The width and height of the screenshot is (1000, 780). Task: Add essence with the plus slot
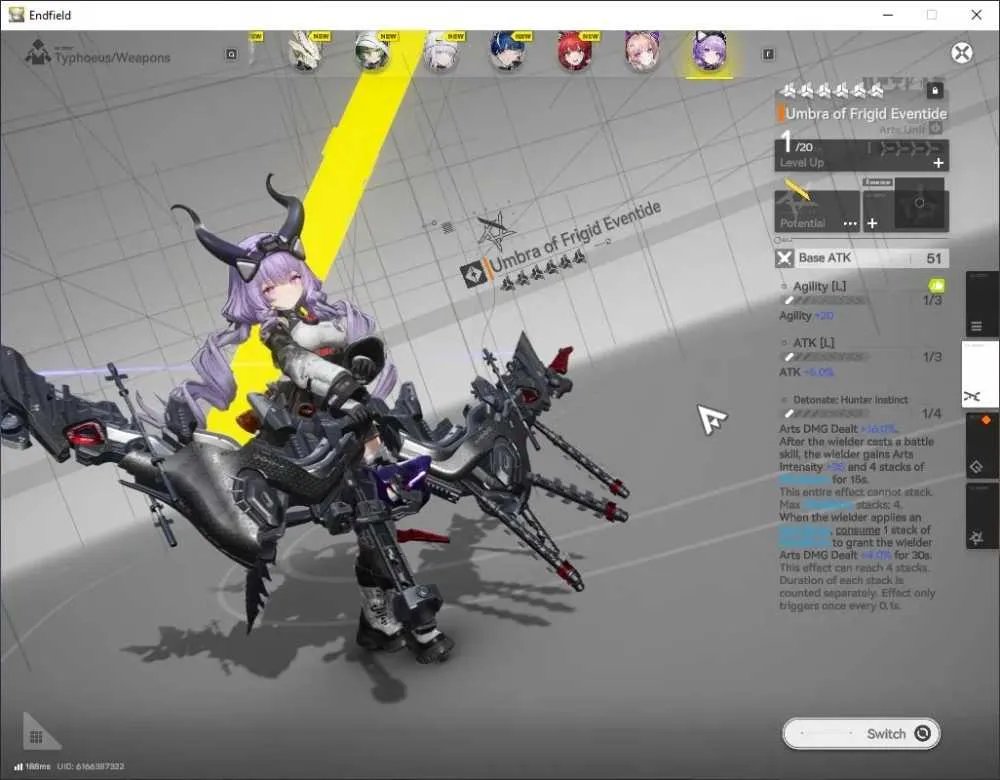tap(872, 223)
